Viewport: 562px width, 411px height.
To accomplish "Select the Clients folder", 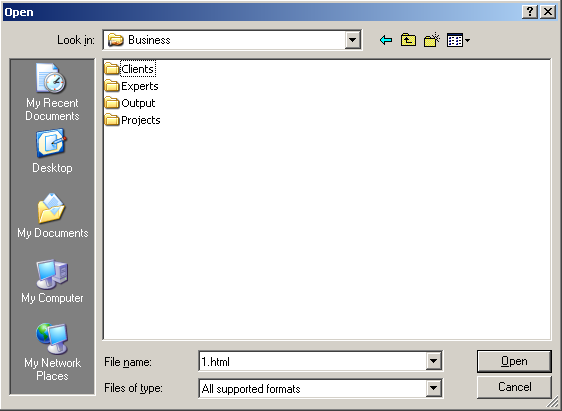I will tap(130, 69).
